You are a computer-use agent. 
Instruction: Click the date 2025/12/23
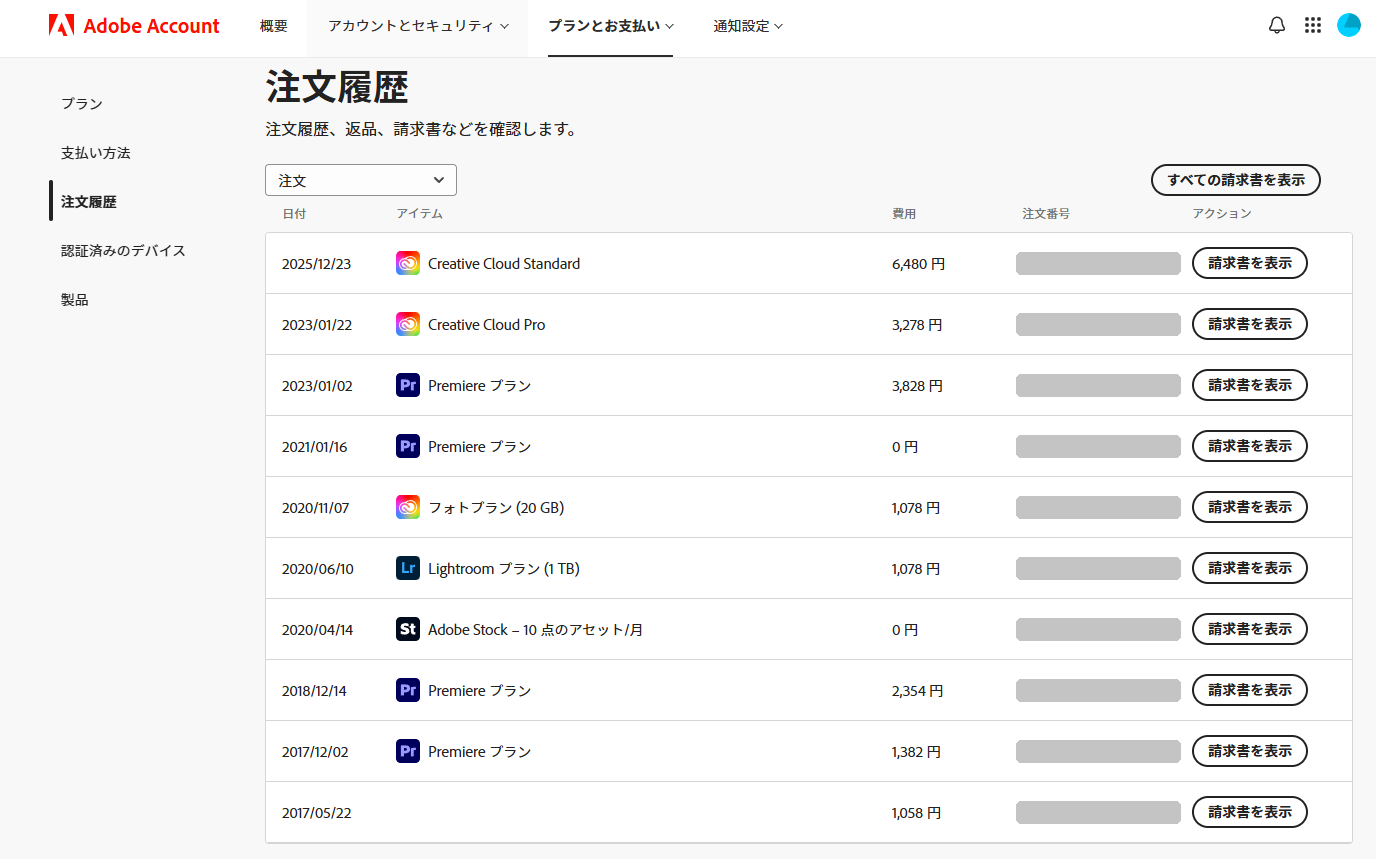tap(317, 264)
